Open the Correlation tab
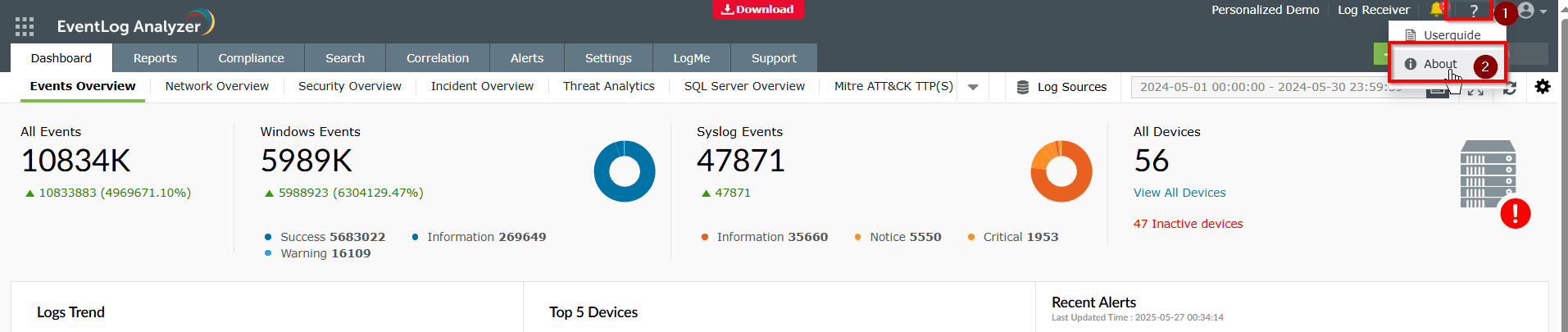The height and width of the screenshot is (332, 1568). 438,58
